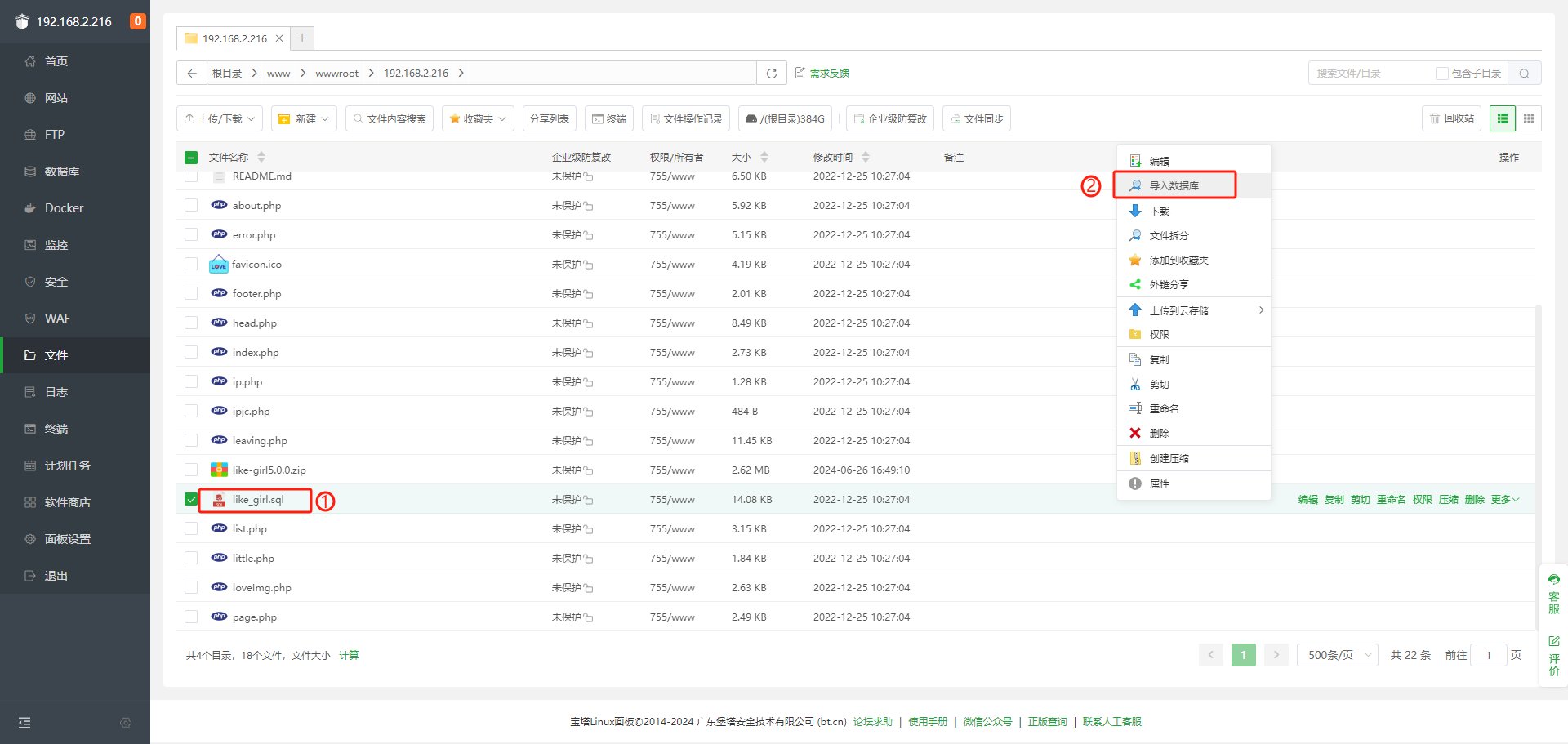The height and width of the screenshot is (744, 1568).
Task: Check the page.php checkbox
Action: pos(191,617)
